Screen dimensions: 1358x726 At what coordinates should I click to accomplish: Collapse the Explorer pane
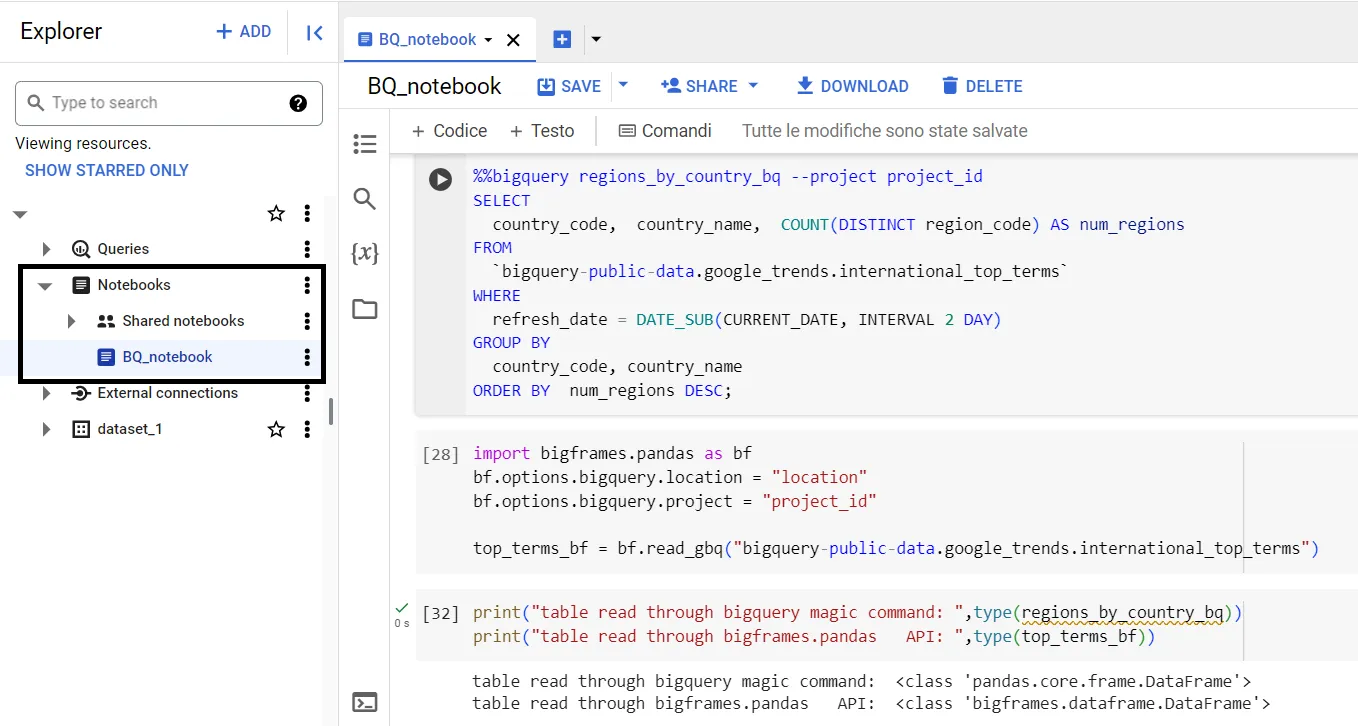(314, 32)
